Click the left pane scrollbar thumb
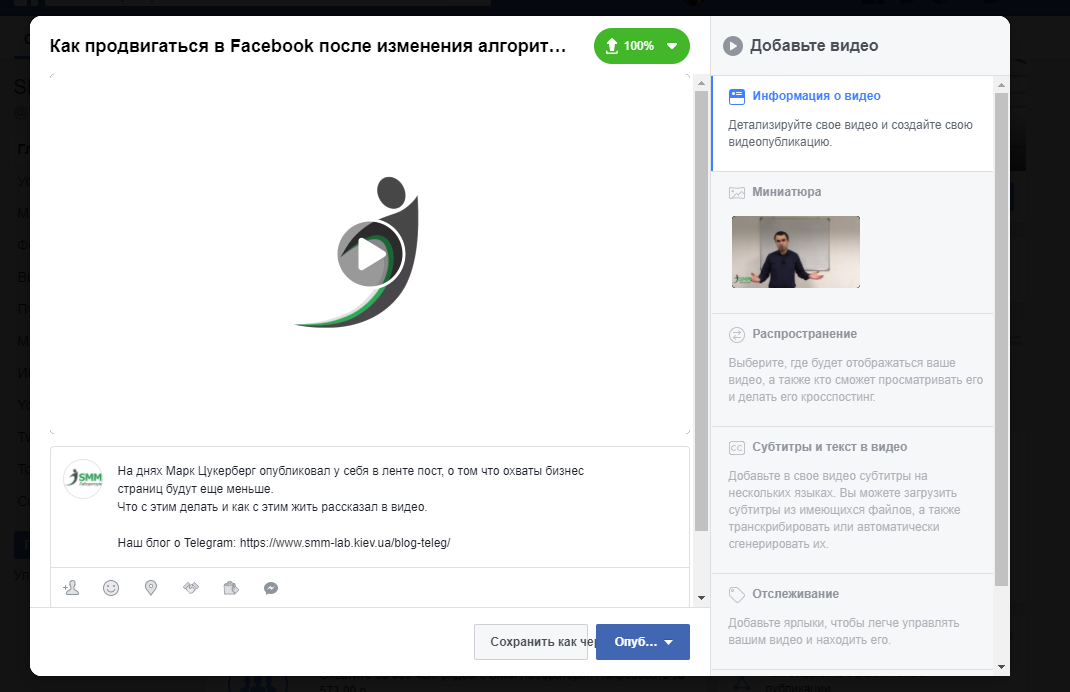This screenshot has width=1070, height=692. coord(701,311)
